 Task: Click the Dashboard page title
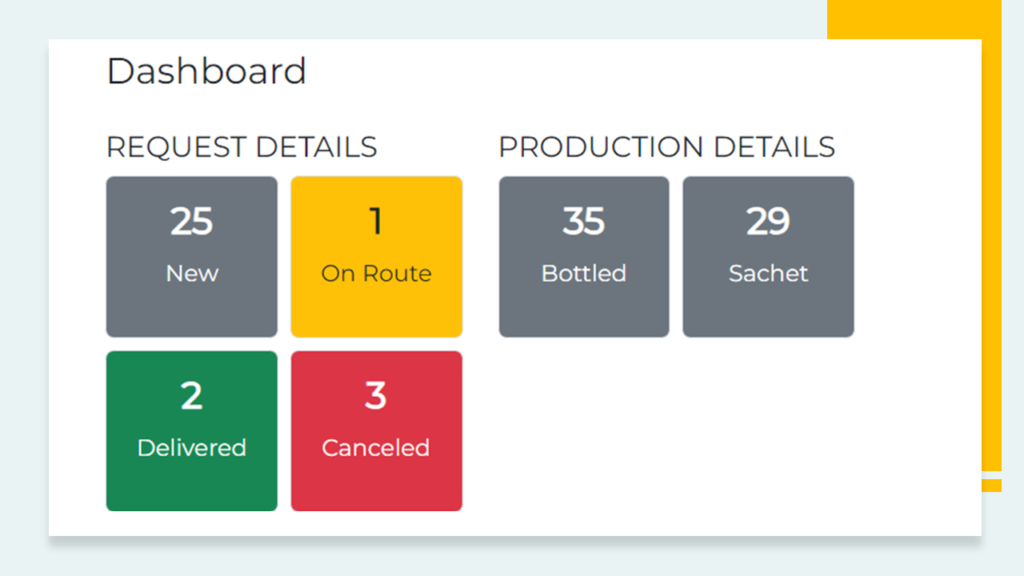[206, 71]
